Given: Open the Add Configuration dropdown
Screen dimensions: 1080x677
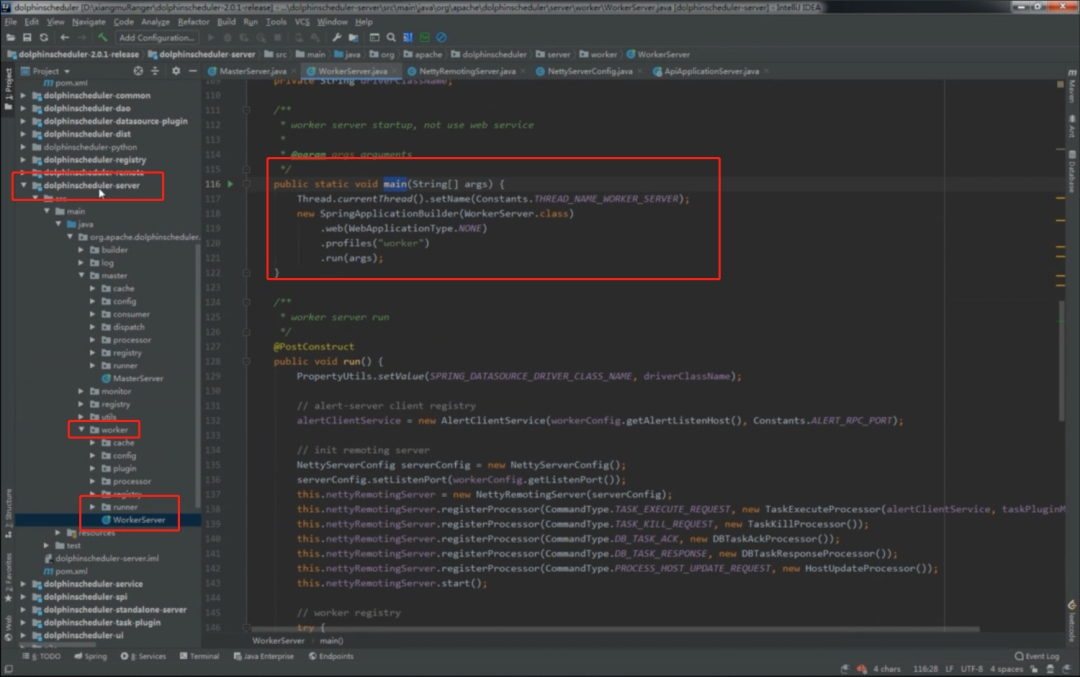Looking at the screenshot, I should [x=156, y=37].
